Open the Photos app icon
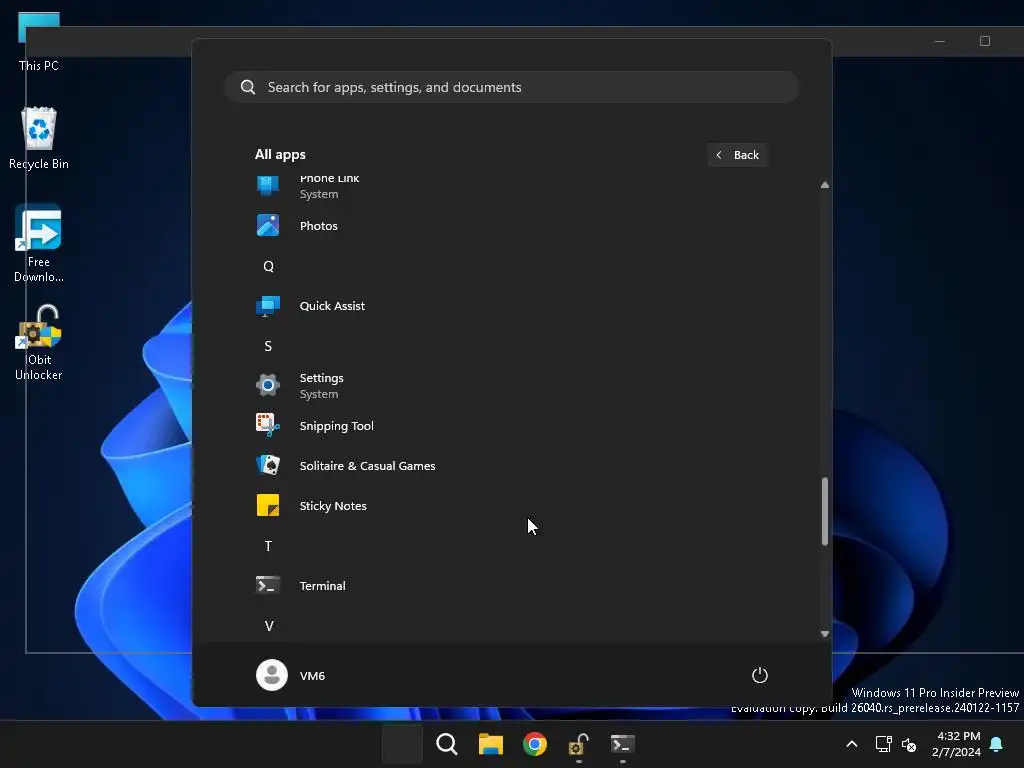Screen dimensions: 1024x768 (268, 225)
